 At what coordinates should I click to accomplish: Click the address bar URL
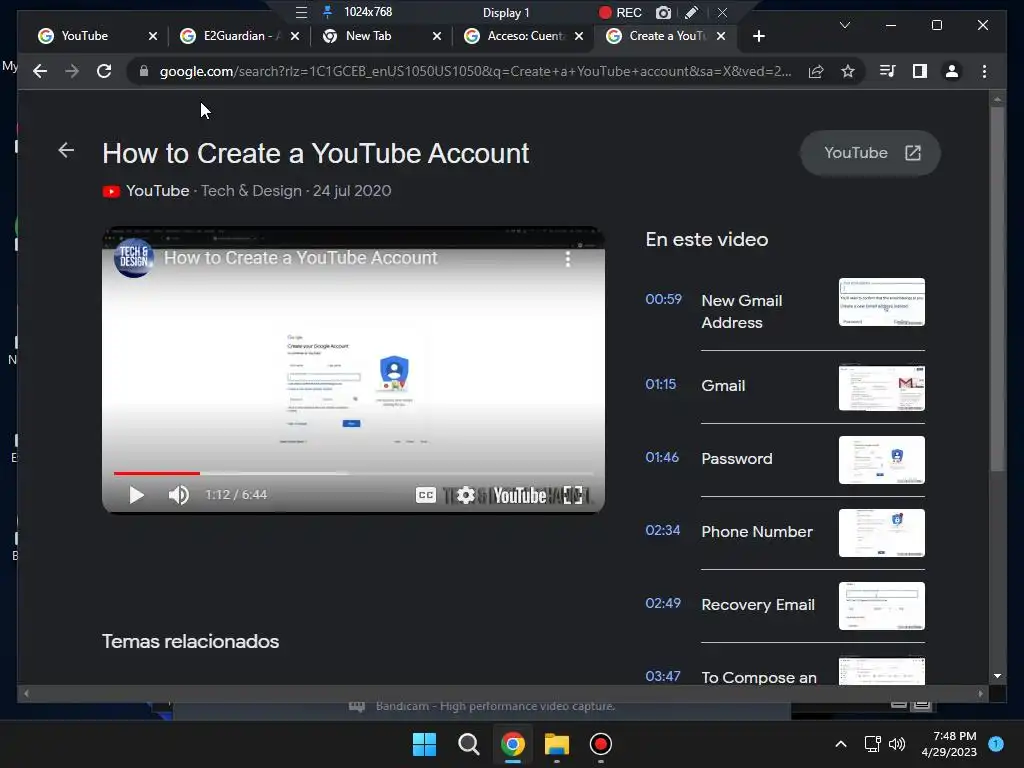pos(475,71)
